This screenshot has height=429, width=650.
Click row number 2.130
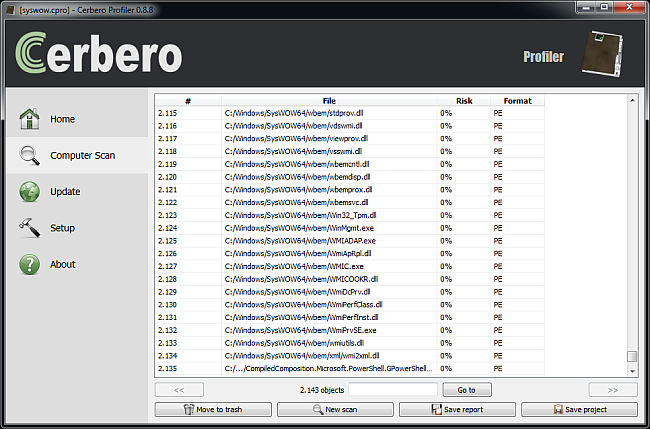(x=167, y=305)
